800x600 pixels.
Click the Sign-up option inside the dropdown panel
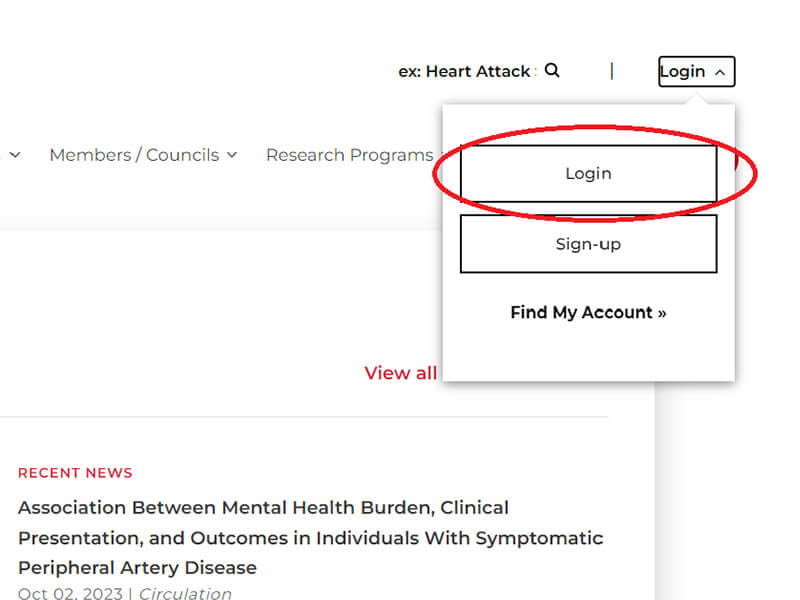(588, 243)
